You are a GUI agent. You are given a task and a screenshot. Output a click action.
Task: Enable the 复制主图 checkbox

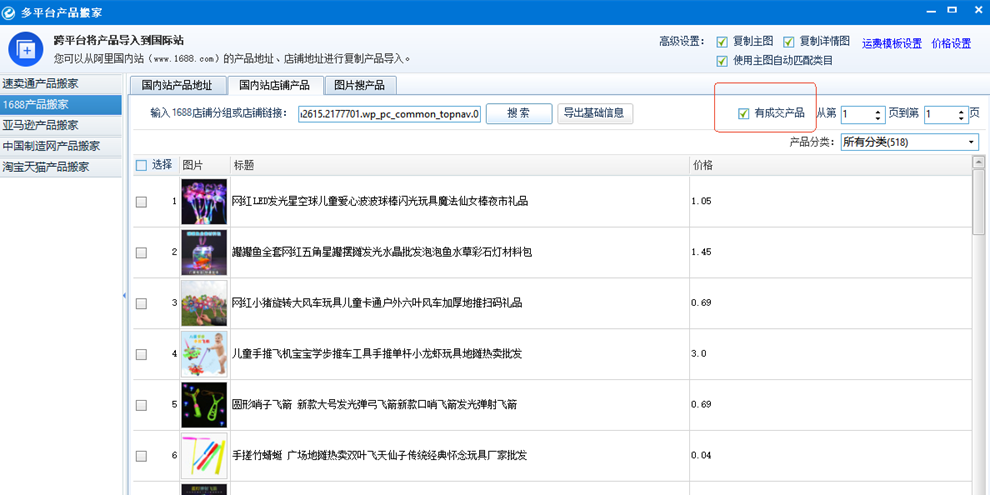(x=722, y=42)
